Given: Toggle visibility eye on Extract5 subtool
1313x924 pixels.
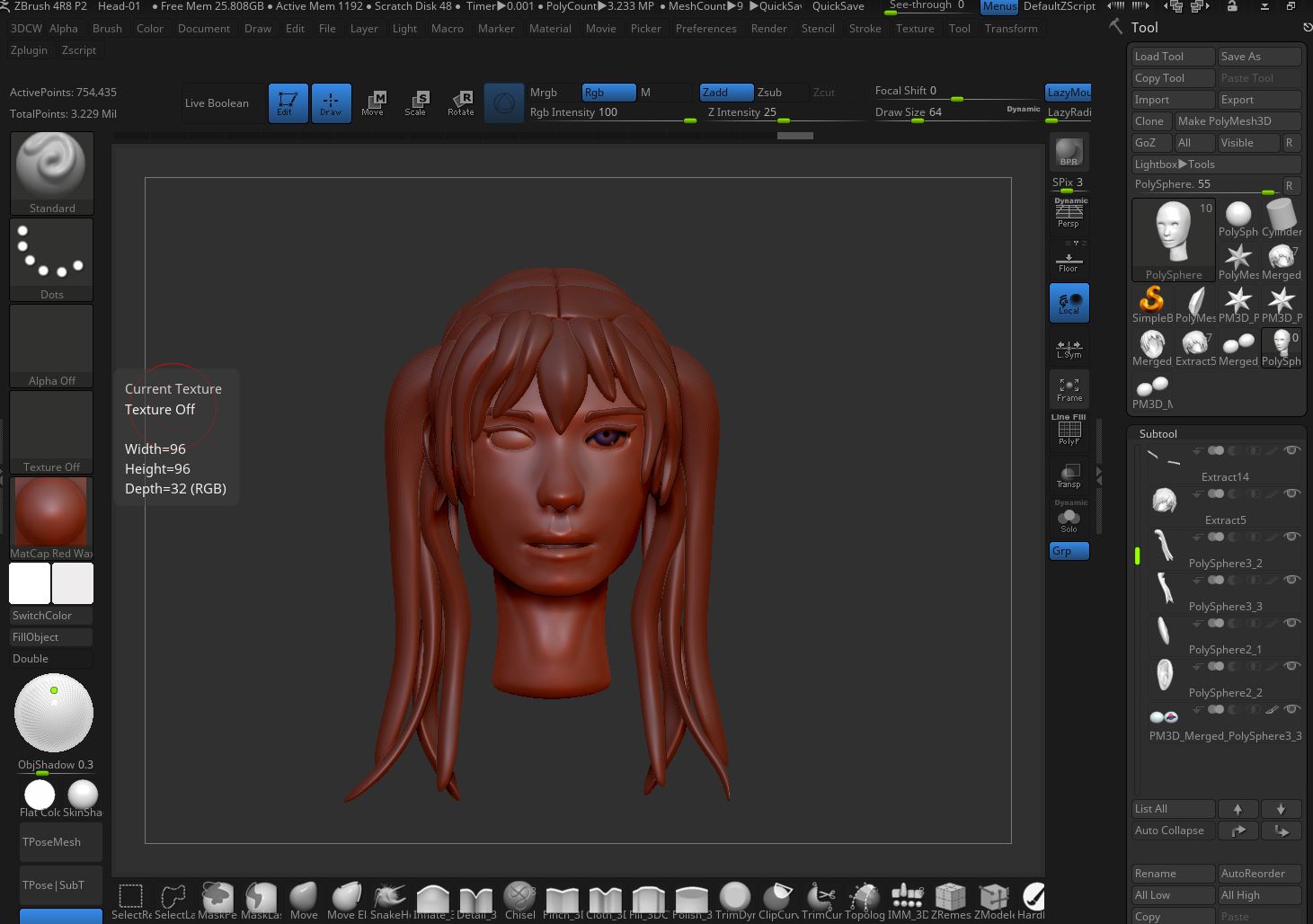Looking at the screenshot, I should 1291,493.
